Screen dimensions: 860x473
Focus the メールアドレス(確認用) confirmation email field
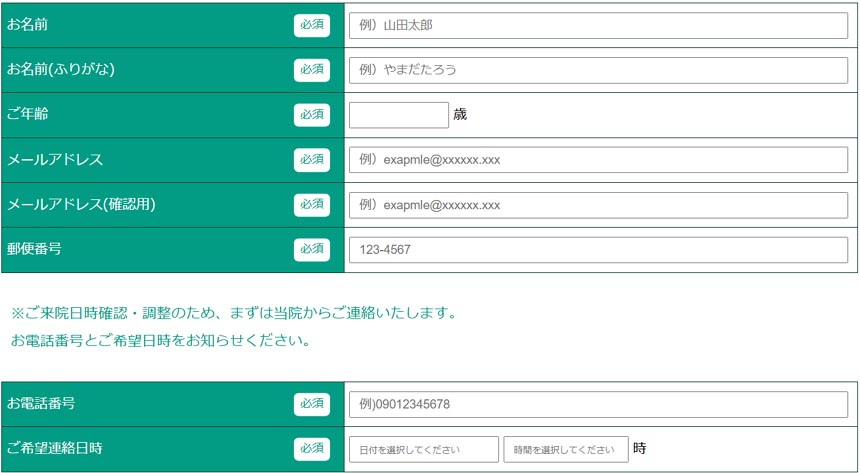click(598, 205)
